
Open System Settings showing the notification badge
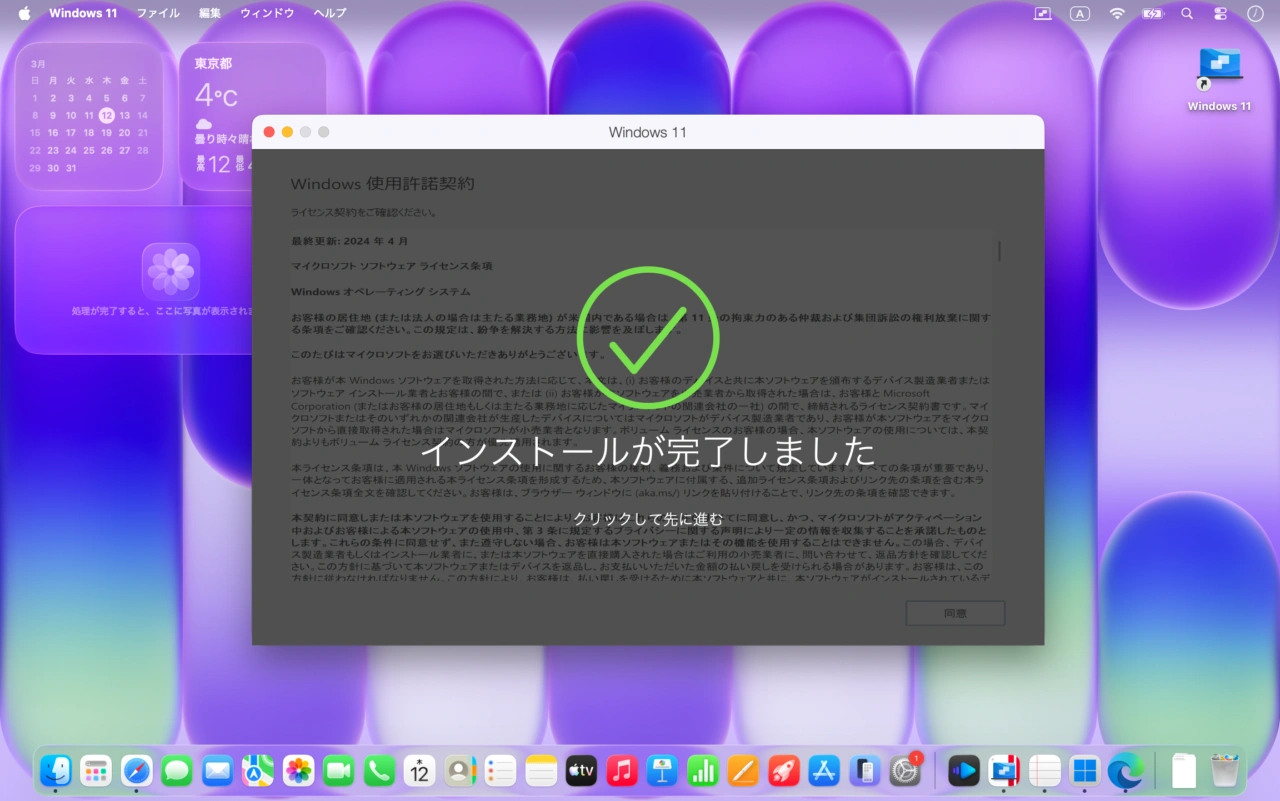905,772
